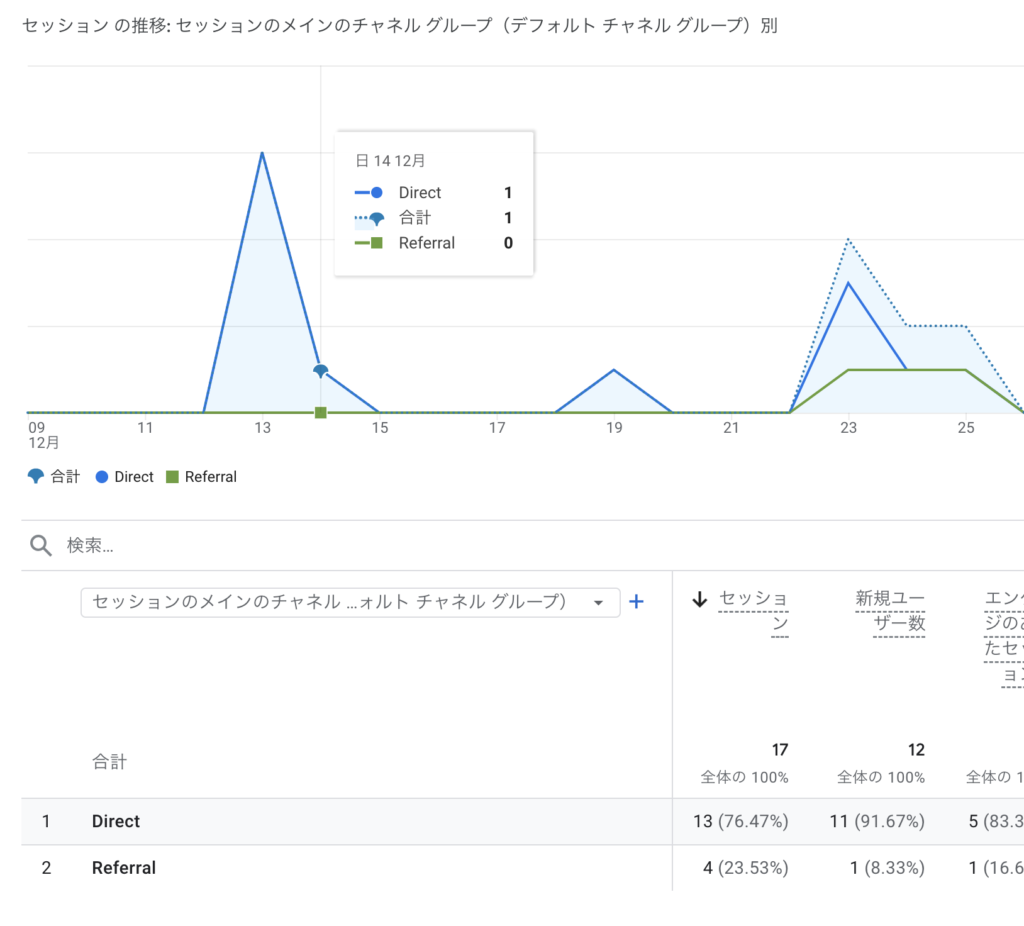Click the descending sort arrow beside セッション

coord(700,598)
